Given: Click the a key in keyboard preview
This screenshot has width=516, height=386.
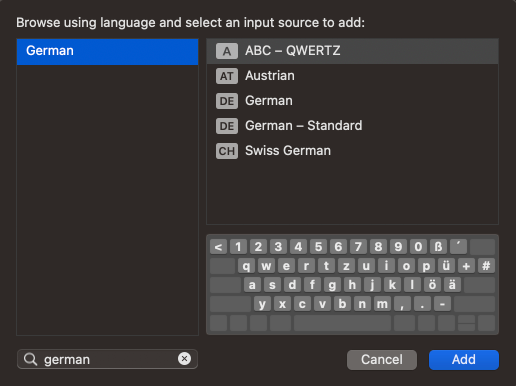Looking at the screenshot, I should pyautogui.click(x=252, y=285).
